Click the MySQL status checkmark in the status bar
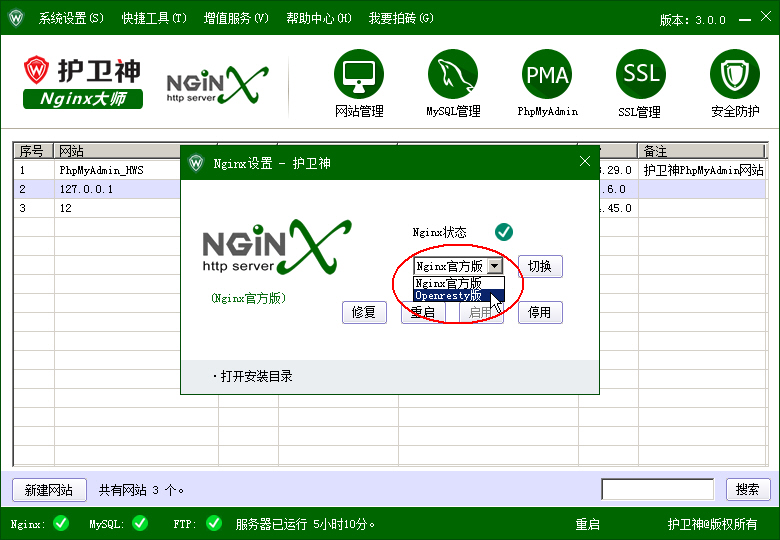 tap(139, 523)
